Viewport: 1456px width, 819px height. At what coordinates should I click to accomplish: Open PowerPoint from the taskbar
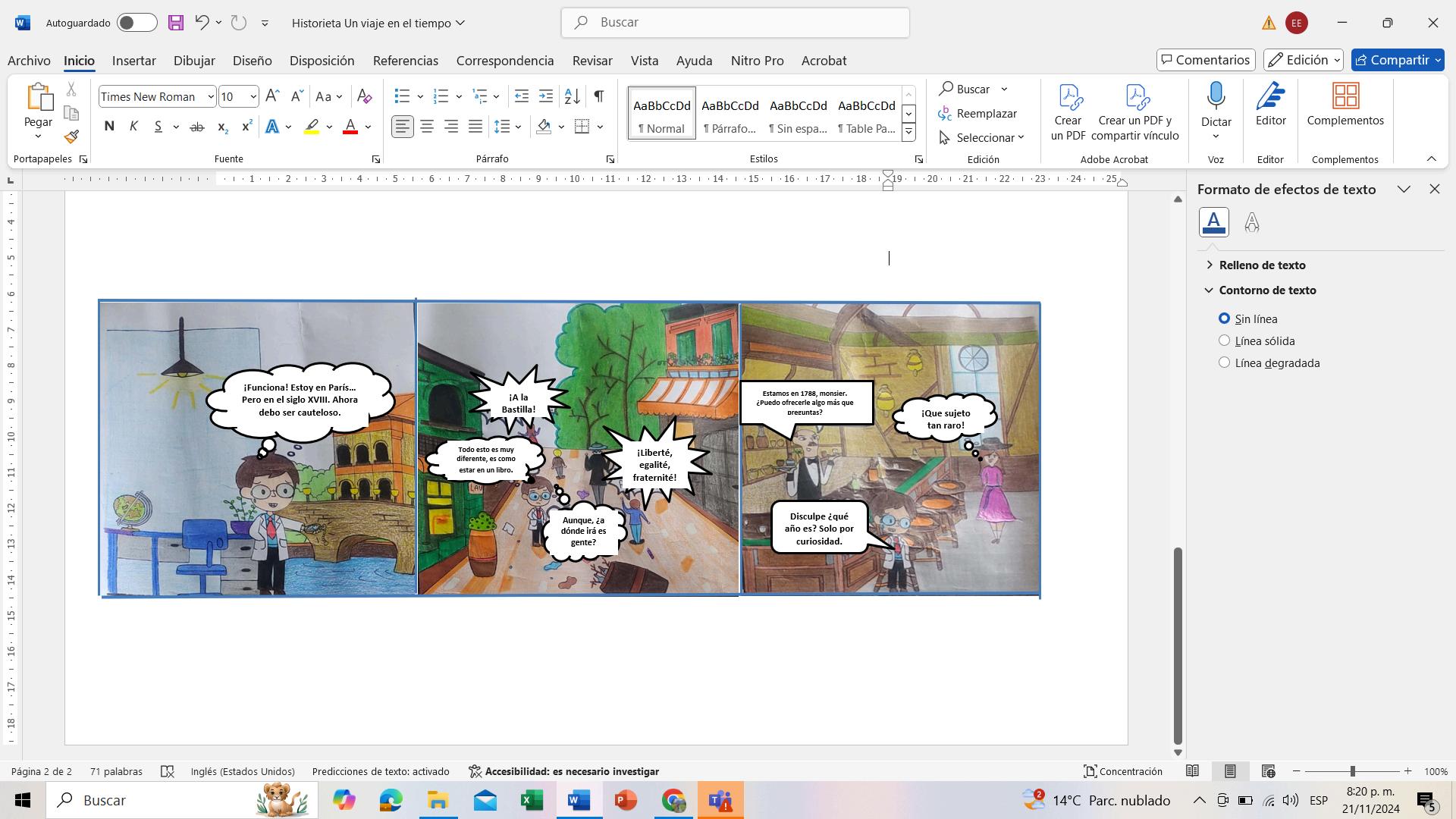(x=626, y=800)
